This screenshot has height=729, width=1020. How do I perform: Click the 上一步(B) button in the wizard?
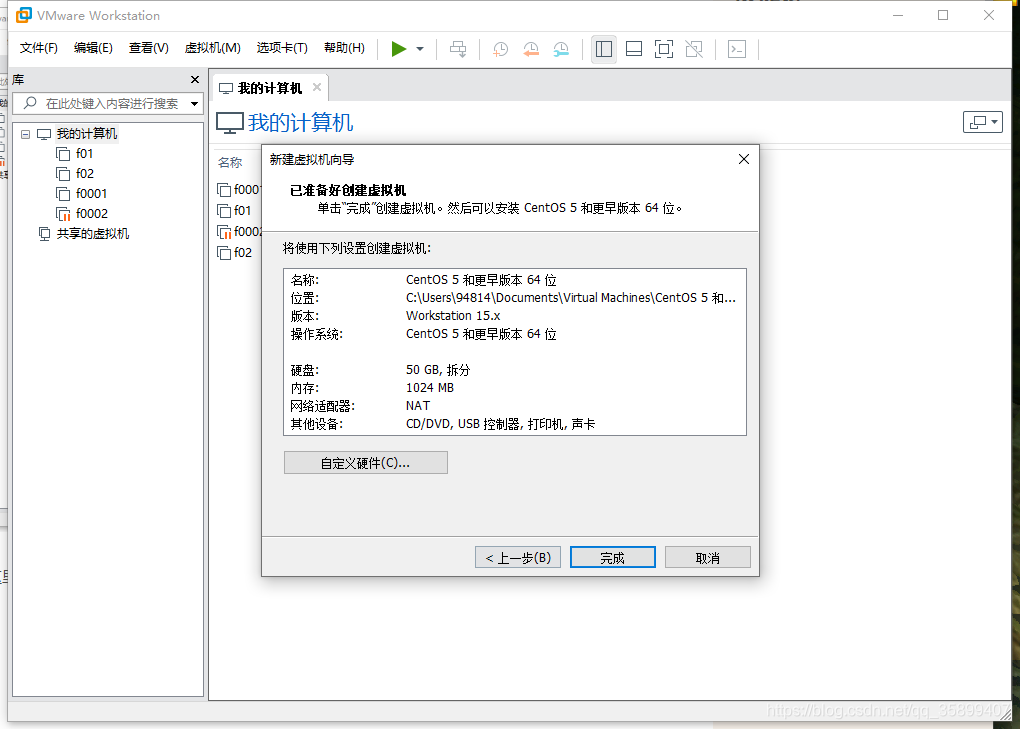coord(517,557)
